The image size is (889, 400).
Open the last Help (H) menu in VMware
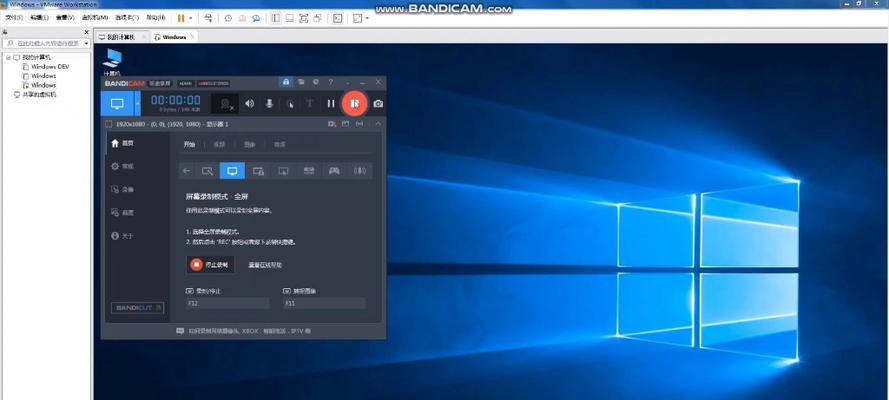(x=156, y=18)
